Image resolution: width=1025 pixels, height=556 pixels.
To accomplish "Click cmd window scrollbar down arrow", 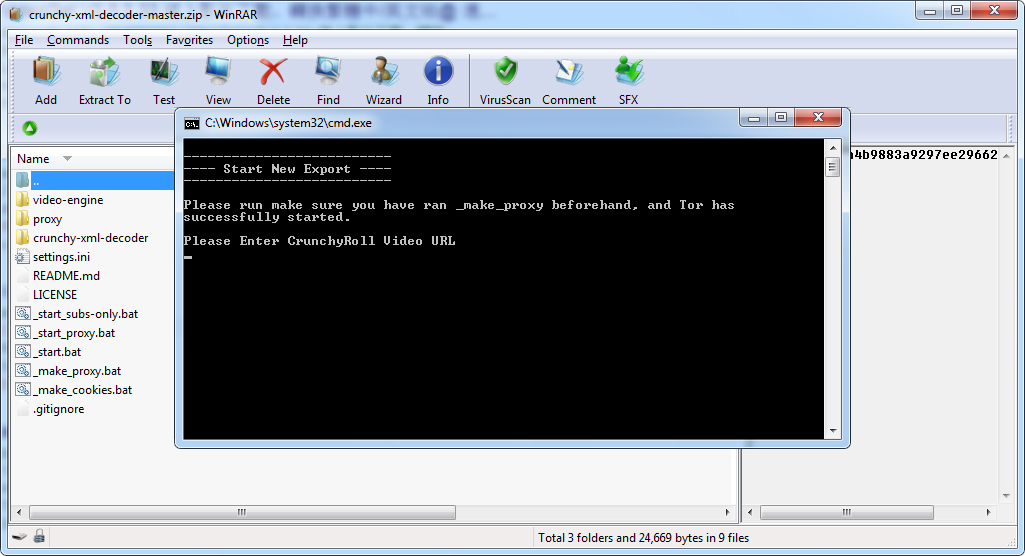I will pyautogui.click(x=833, y=431).
